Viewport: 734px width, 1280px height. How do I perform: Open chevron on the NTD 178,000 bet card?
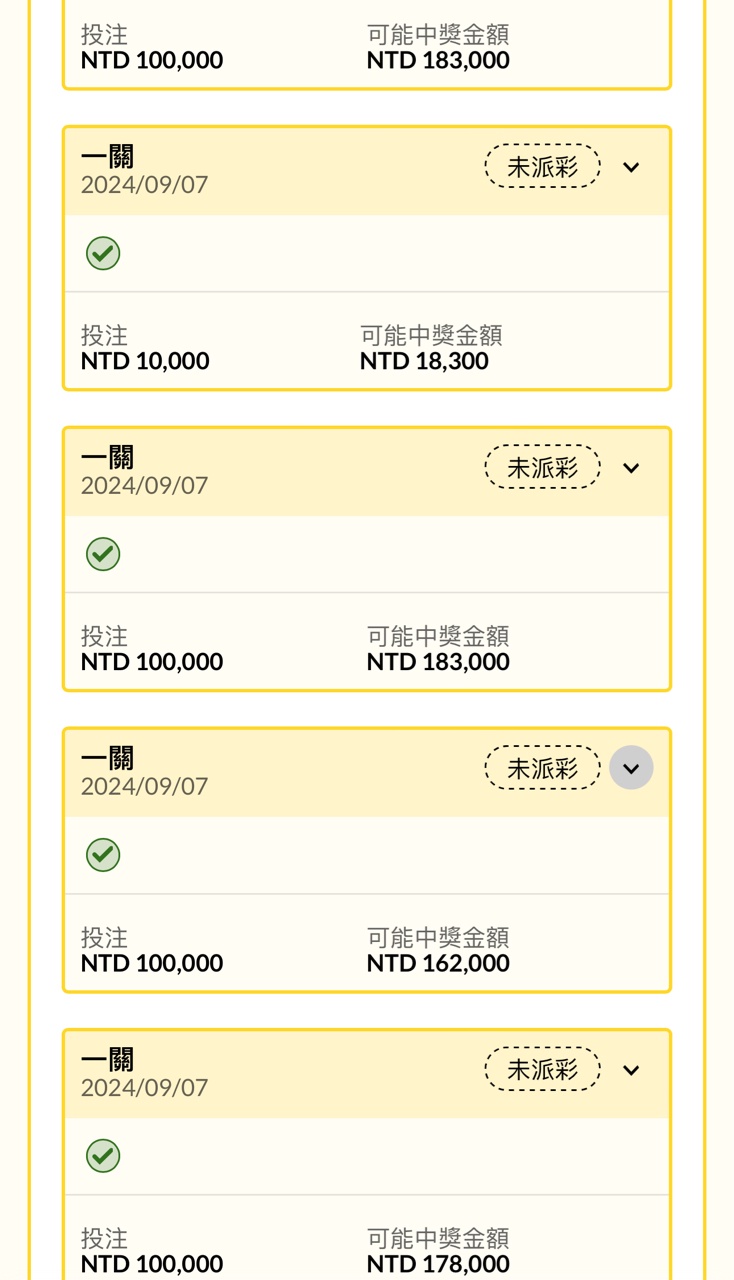[631, 1070]
